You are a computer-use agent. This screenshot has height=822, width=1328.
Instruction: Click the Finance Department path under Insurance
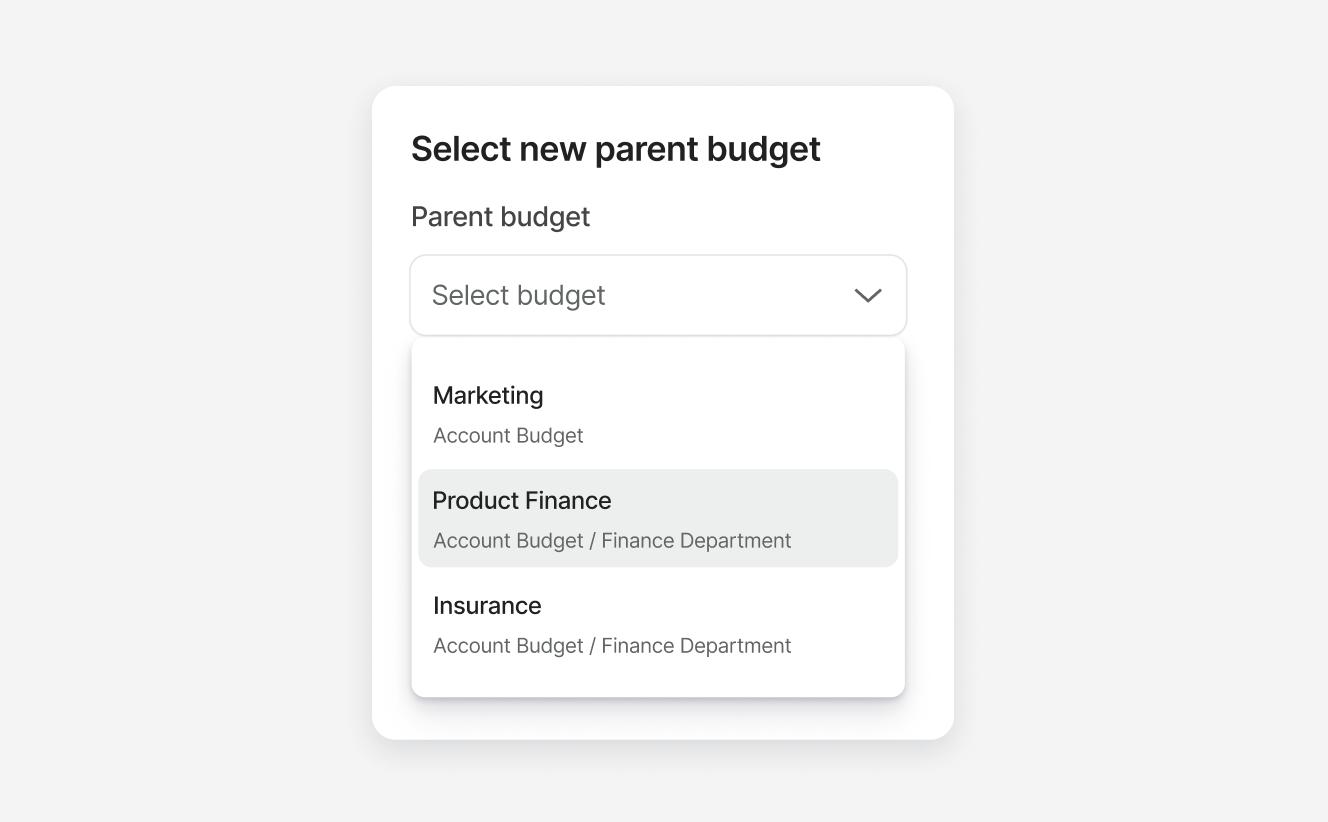[x=612, y=645]
